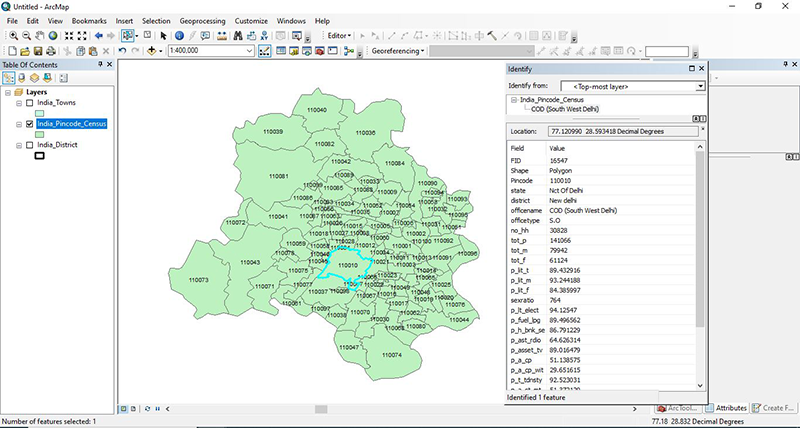Open the map scale 1:400,000 dropdown
This screenshot has height=428, width=800.
click(x=249, y=50)
